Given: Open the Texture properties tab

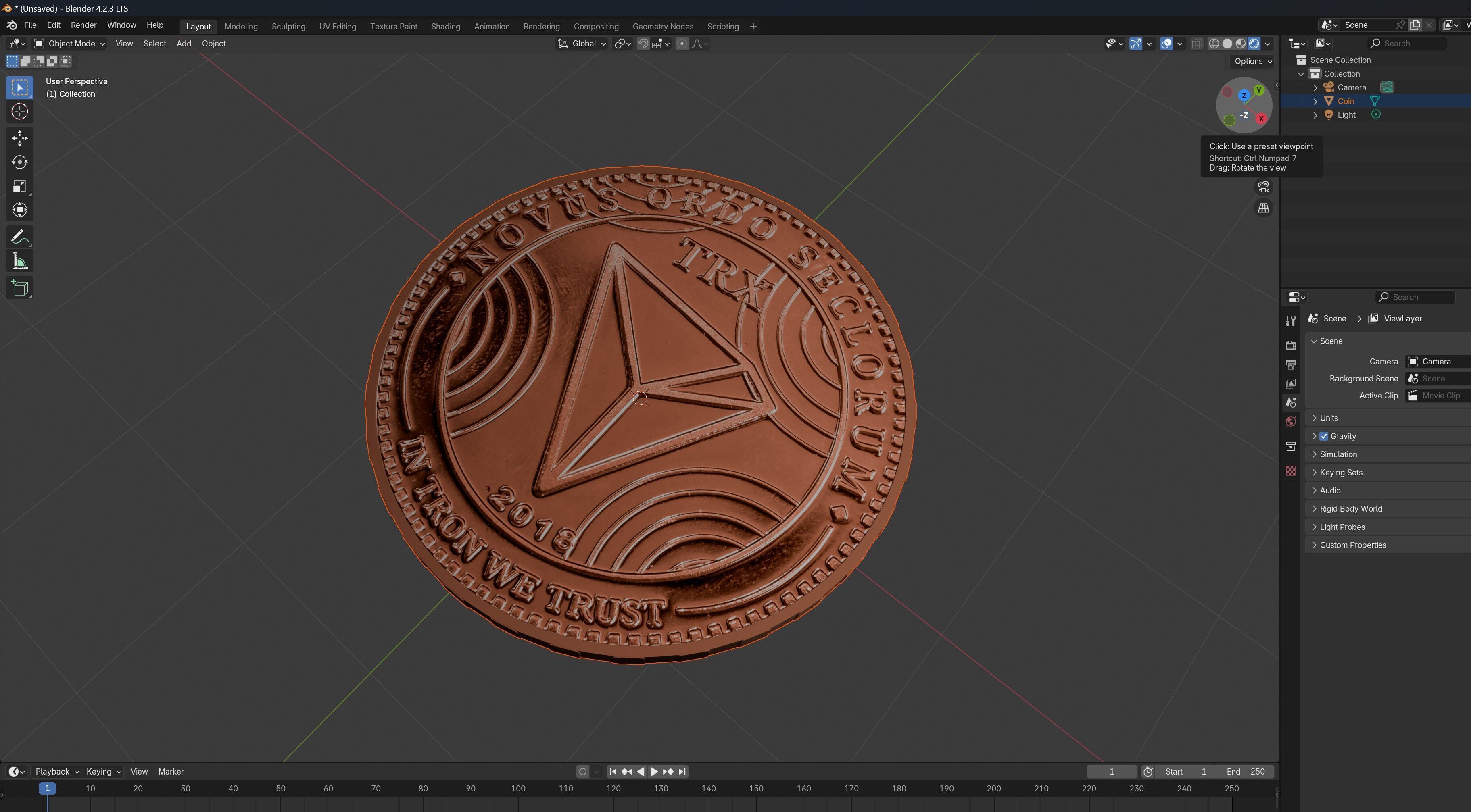Looking at the screenshot, I should pos(1291,471).
